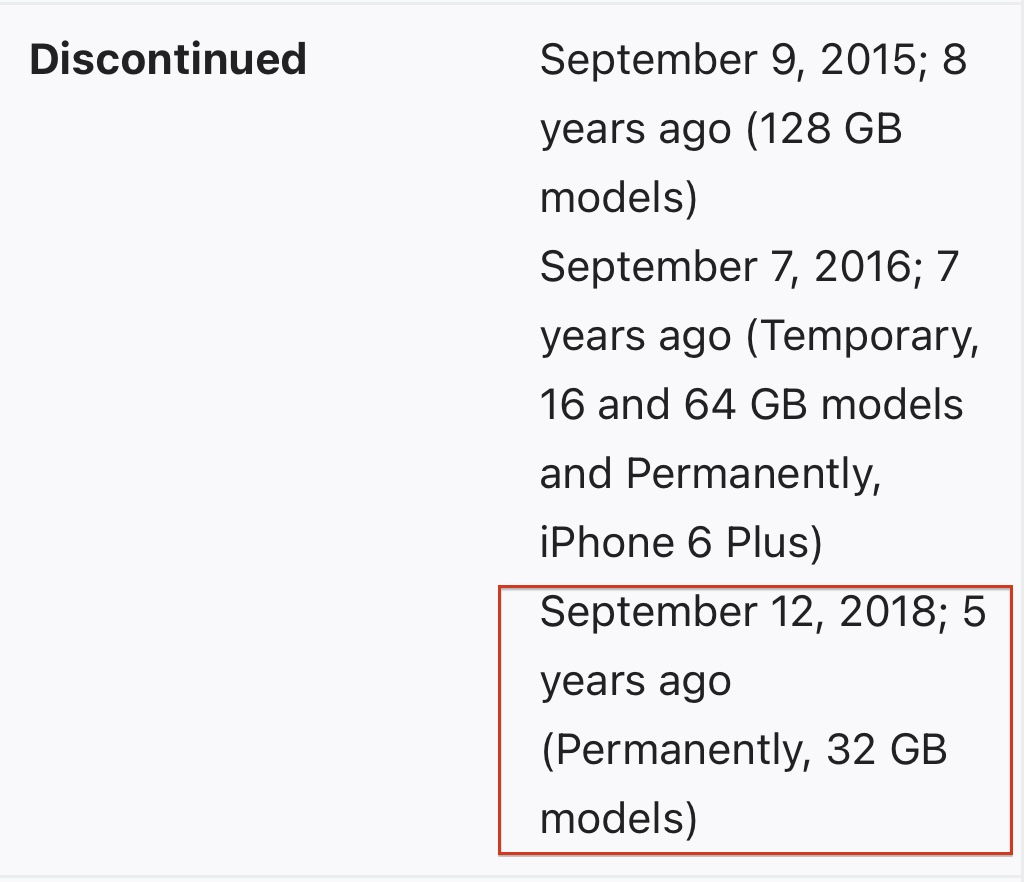The width and height of the screenshot is (1026, 882).
Task: Click "5" after the 2018 semicolon
Action: [973, 612]
